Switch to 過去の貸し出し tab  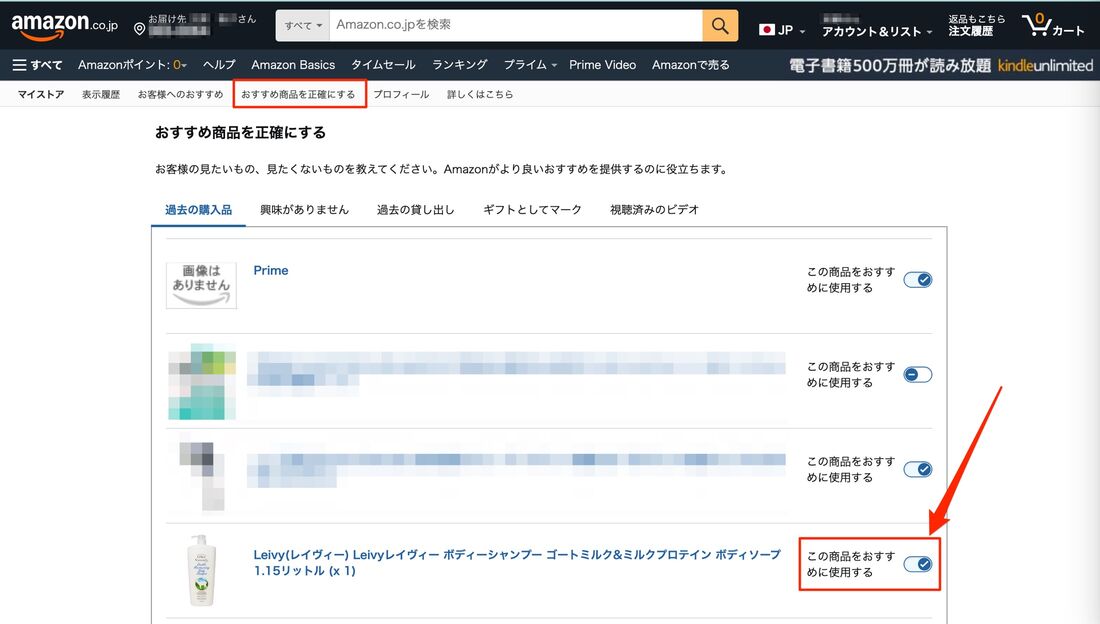point(415,210)
